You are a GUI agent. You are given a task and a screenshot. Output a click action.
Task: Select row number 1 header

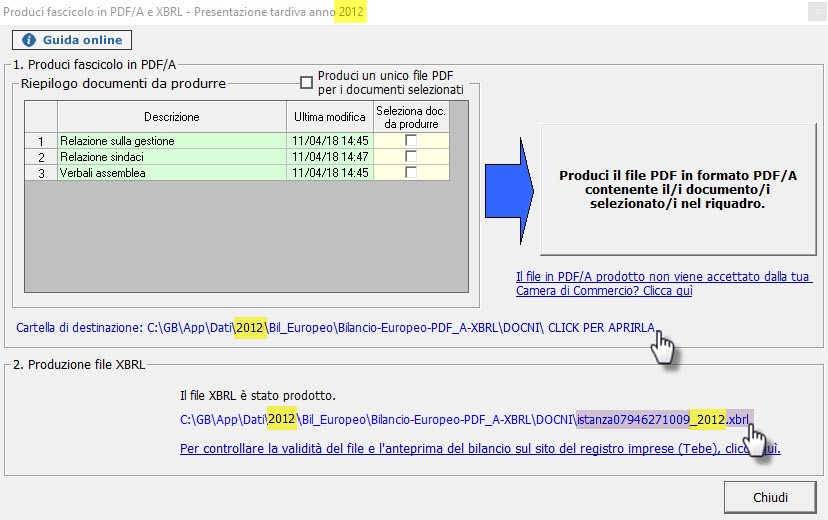41,141
